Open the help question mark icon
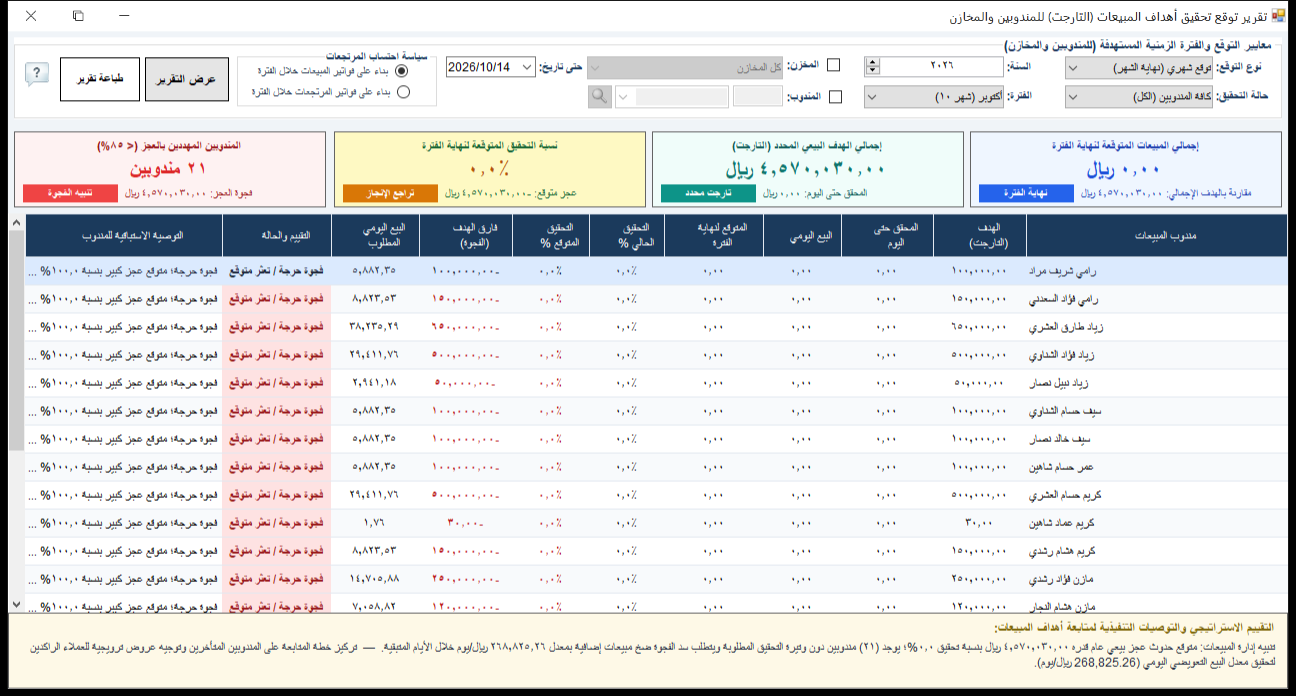Screen dimensions: 1296x696 point(37,75)
